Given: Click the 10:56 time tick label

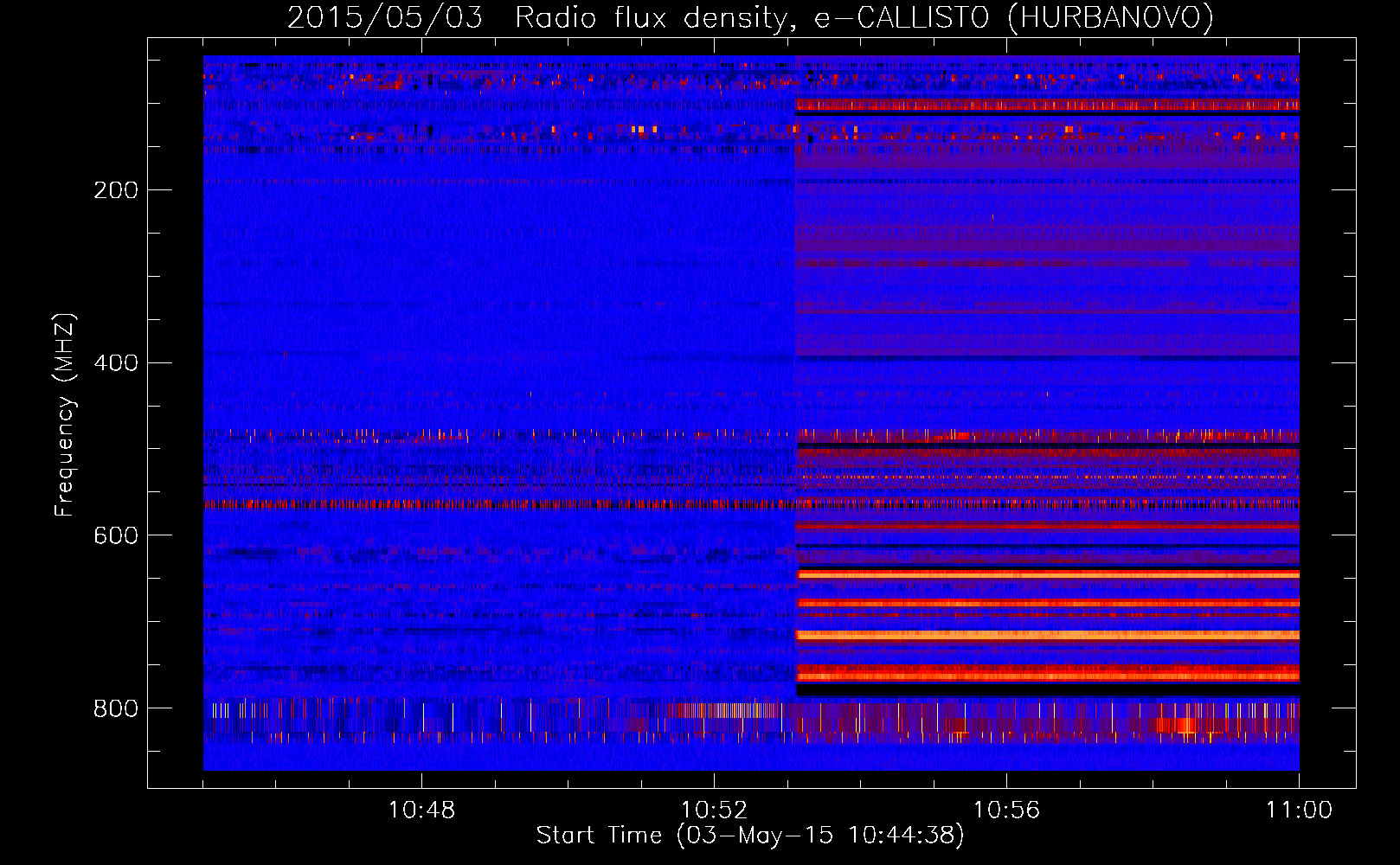Looking at the screenshot, I should pyautogui.click(x=1006, y=811).
